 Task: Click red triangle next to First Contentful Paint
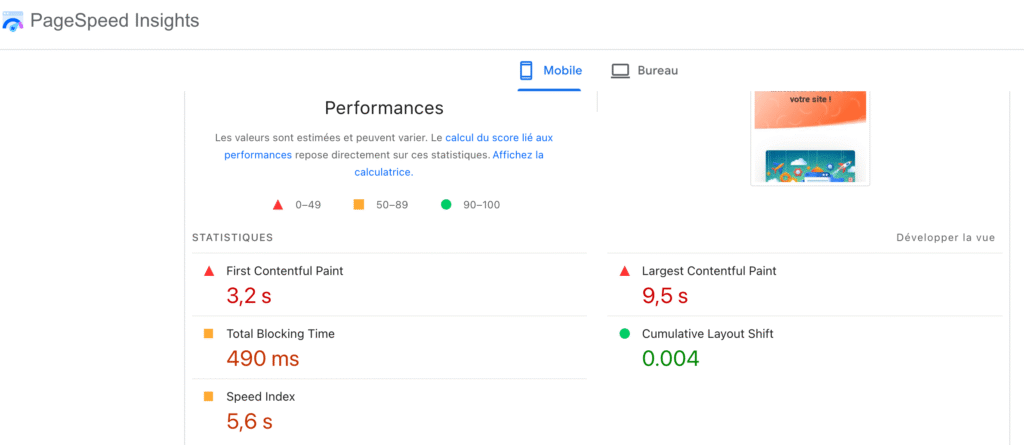click(209, 271)
